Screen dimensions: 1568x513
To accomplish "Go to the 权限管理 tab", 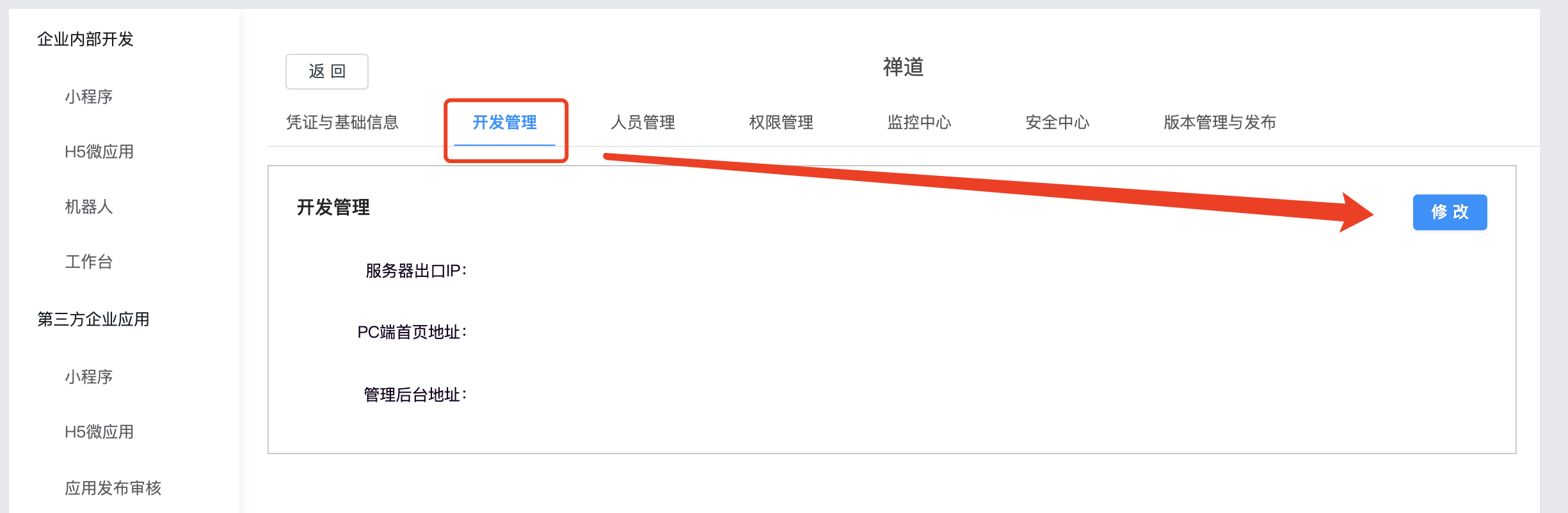I will click(781, 122).
